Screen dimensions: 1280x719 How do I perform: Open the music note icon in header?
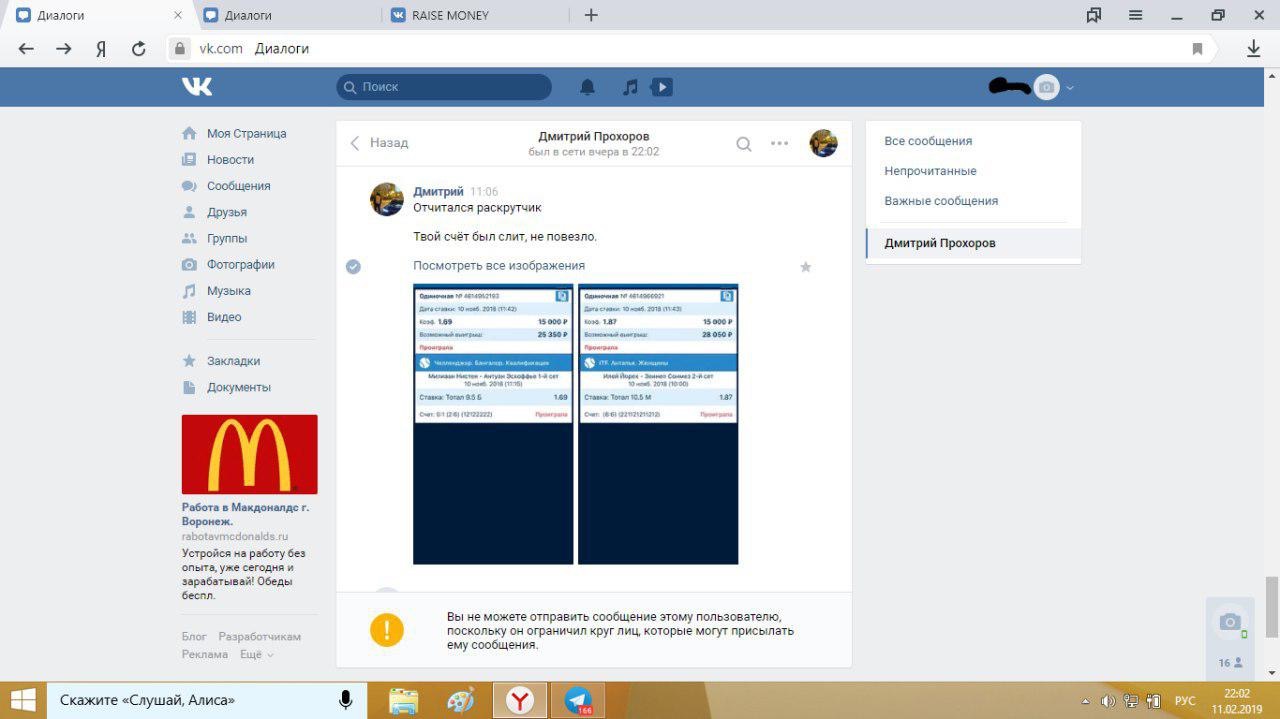pos(630,87)
